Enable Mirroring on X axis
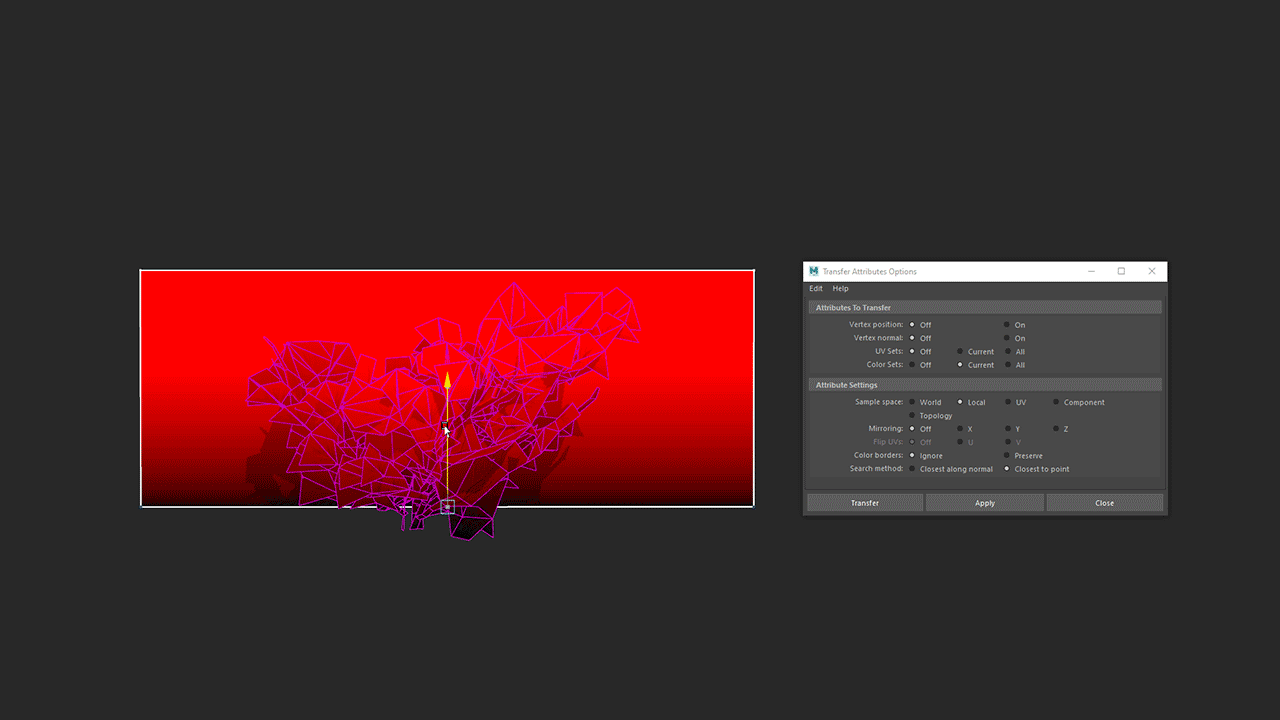Viewport: 1280px width, 720px height. (960, 429)
